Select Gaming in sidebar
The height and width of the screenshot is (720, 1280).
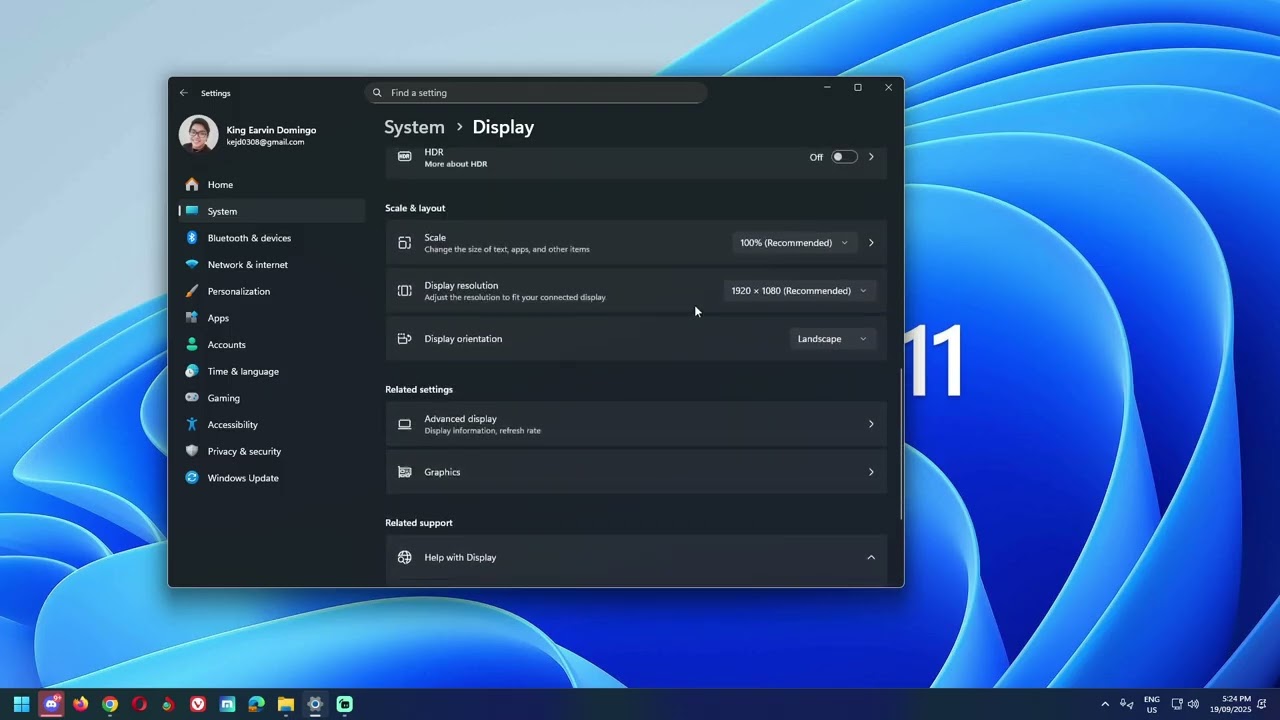pos(272,398)
